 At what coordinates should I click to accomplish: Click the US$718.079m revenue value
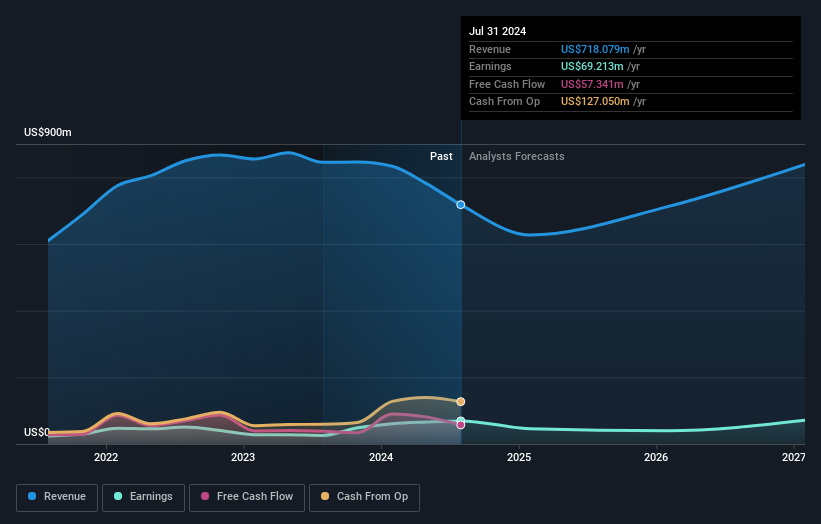point(595,49)
